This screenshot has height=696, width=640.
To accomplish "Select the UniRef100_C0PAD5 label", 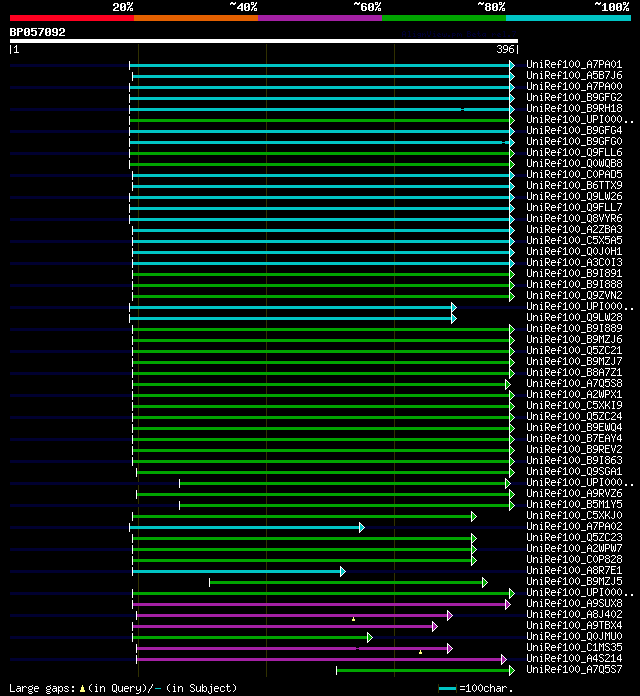I will point(574,174).
